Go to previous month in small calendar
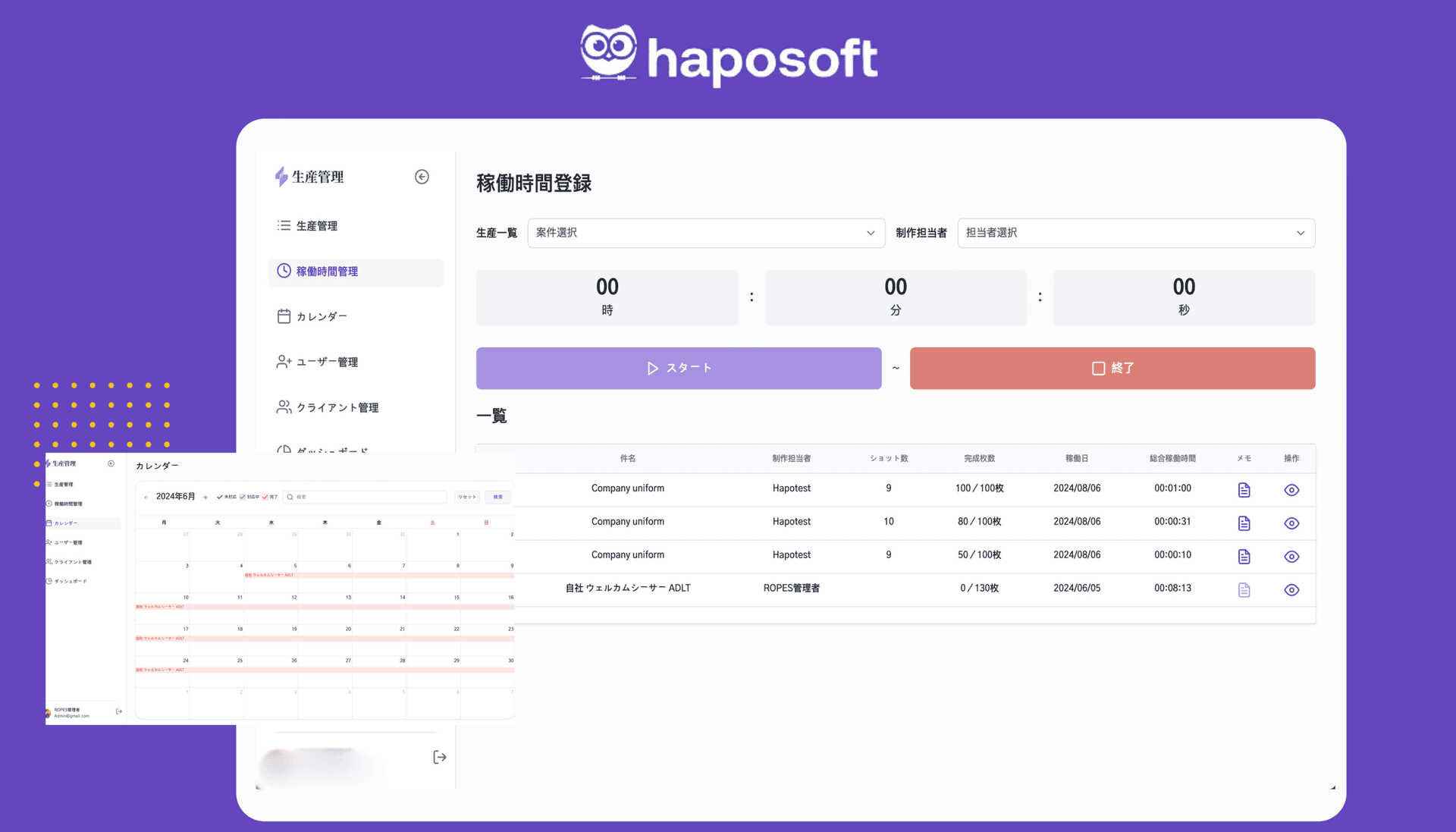The height and width of the screenshot is (832, 1456). (146, 498)
